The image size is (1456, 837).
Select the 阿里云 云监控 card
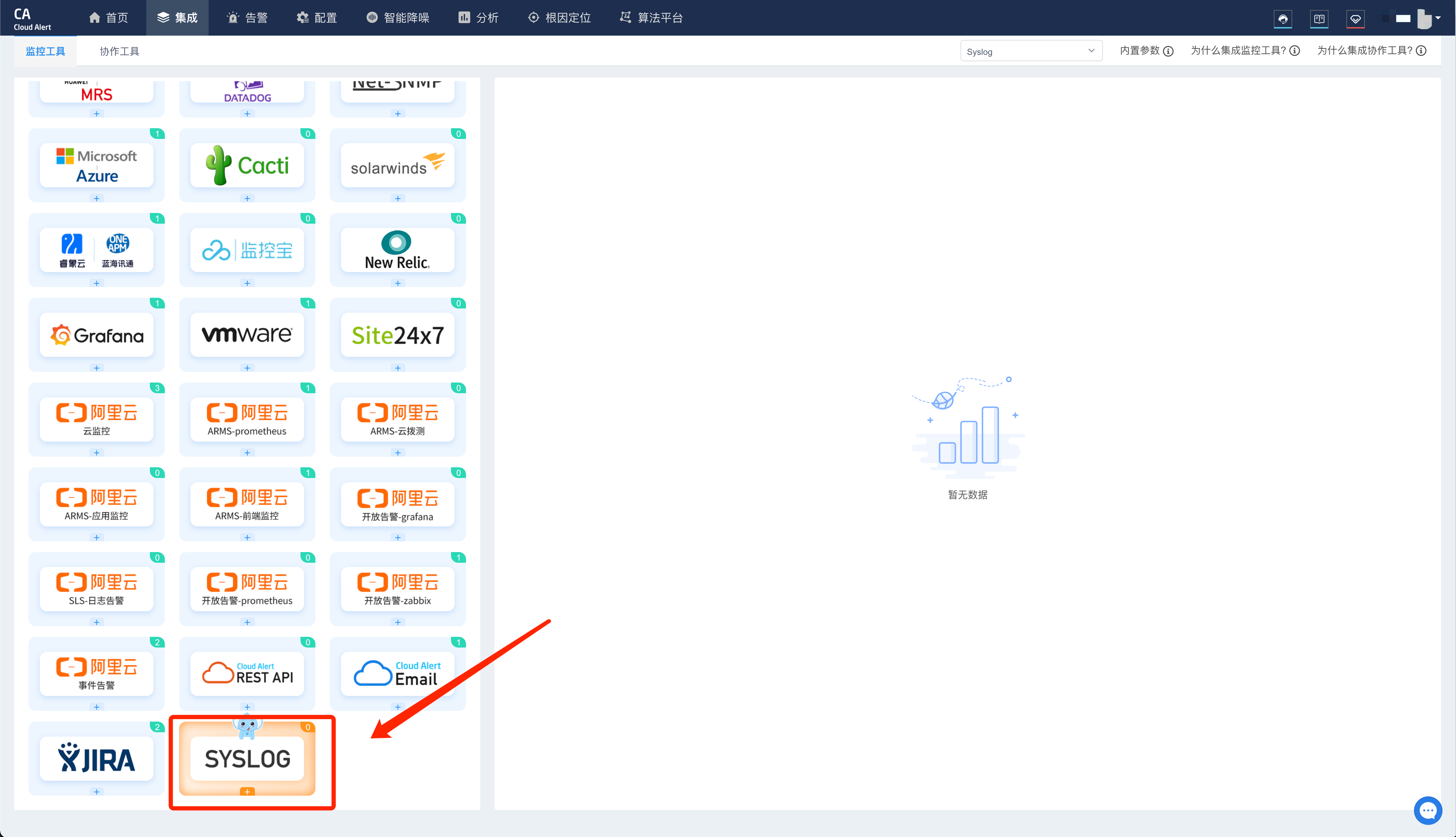[96, 420]
